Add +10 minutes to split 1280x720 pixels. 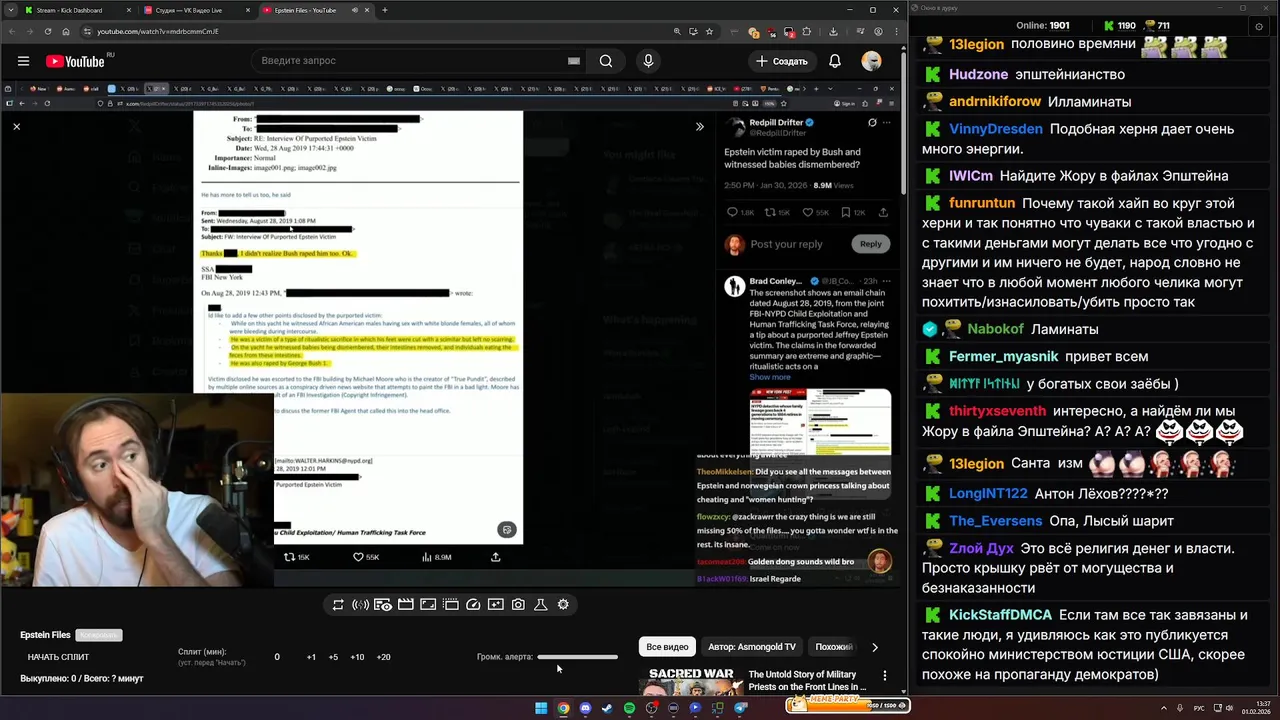(357, 657)
